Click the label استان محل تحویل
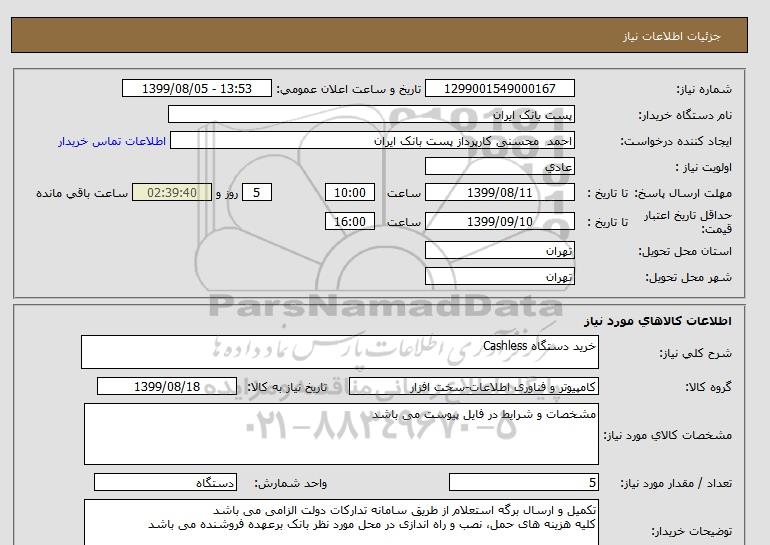Viewport: 770px width, 545px height. click(x=685, y=251)
